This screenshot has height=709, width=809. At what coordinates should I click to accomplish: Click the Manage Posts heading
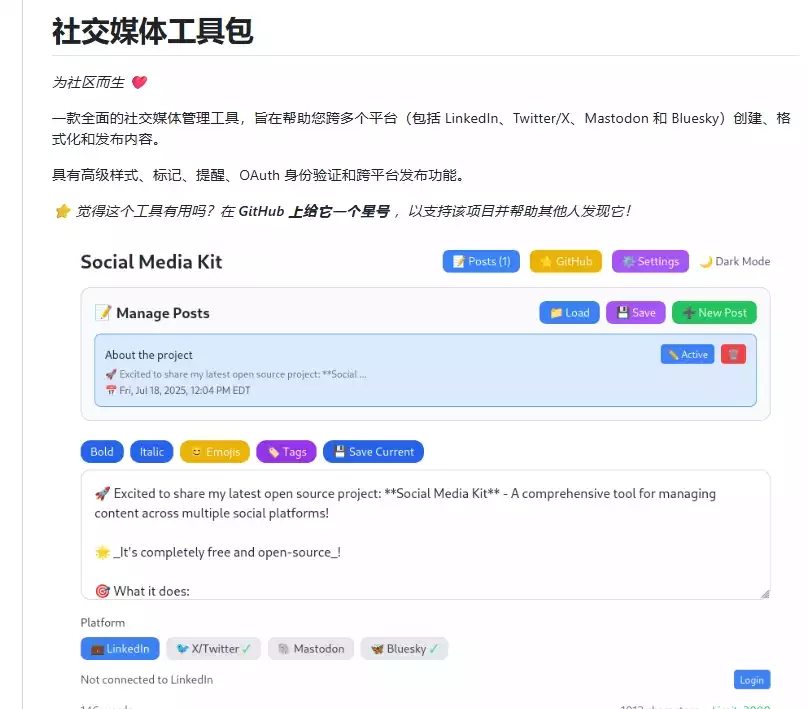coord(163,313)
